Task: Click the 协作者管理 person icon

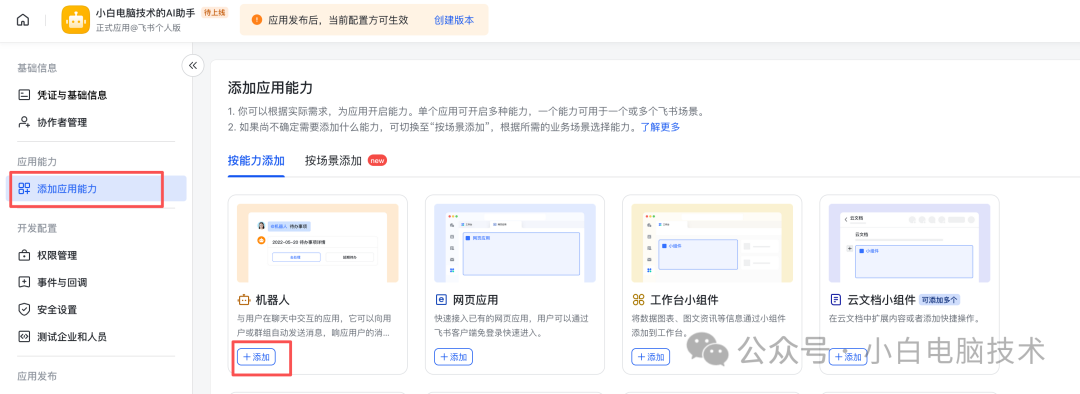Action: pos(24,123)
